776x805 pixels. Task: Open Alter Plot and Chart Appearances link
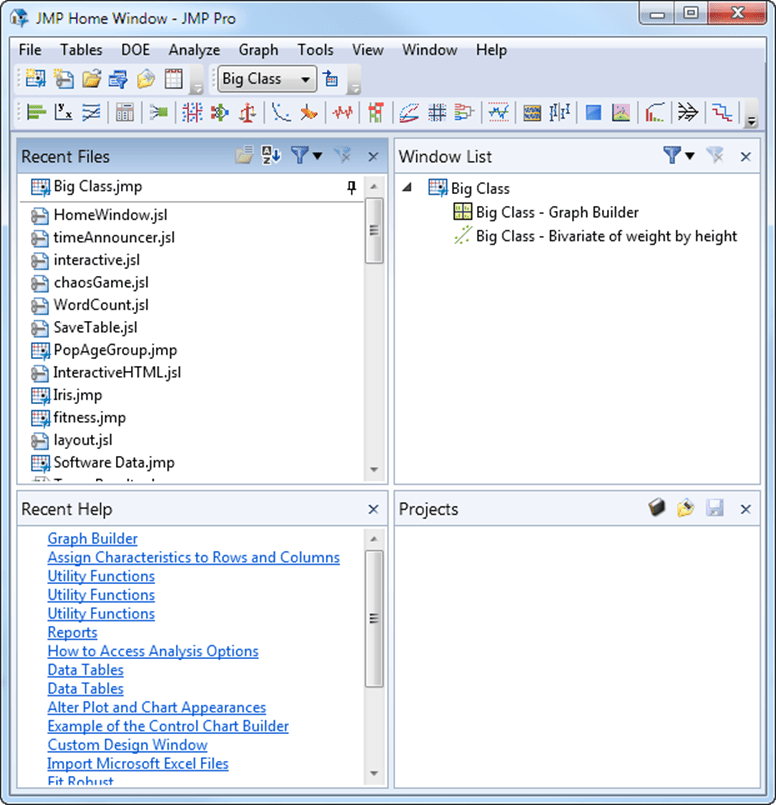(157, 707)
